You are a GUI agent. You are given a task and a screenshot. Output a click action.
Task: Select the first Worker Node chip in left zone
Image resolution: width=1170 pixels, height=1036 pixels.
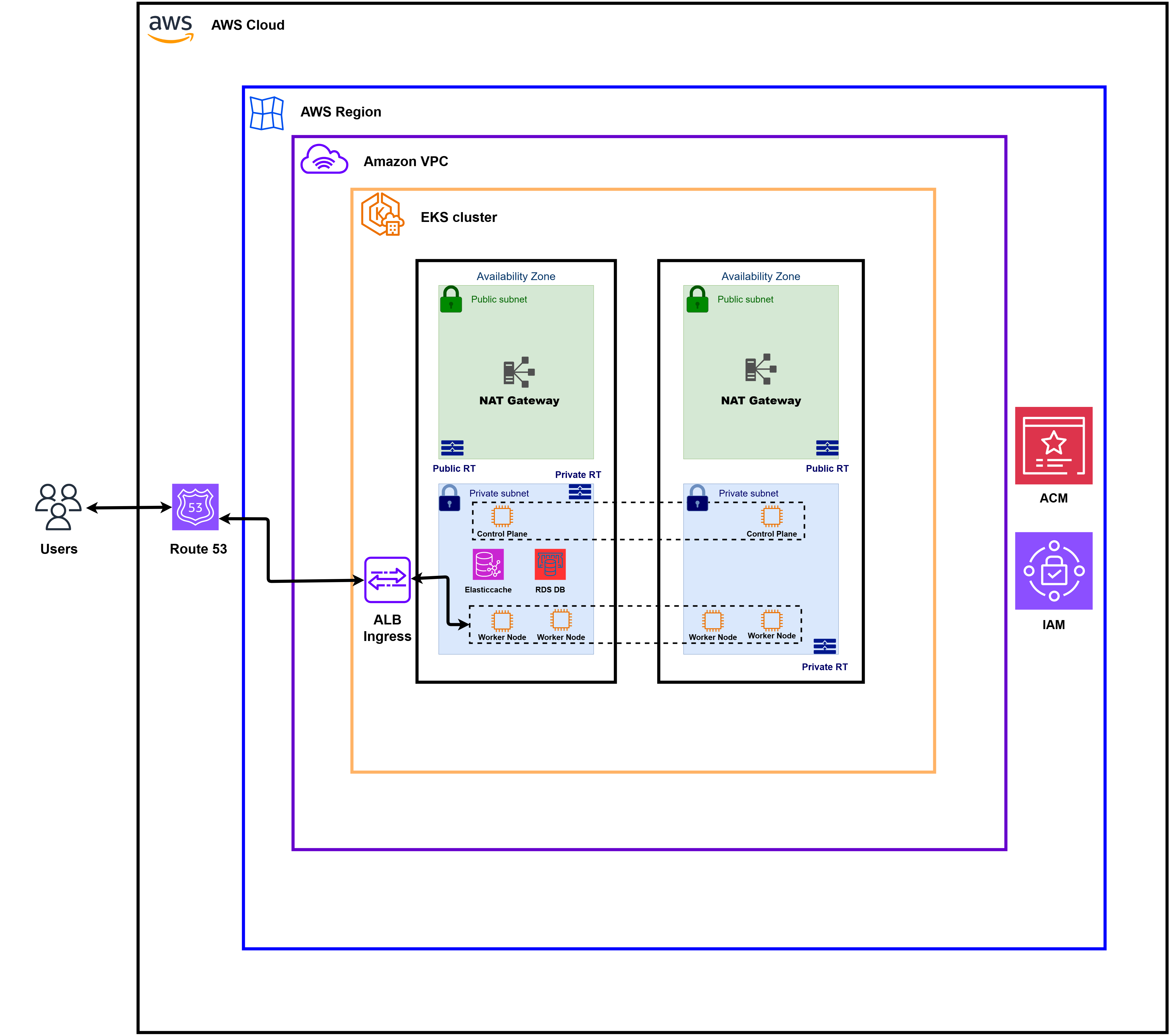click(x=502, y=621)
